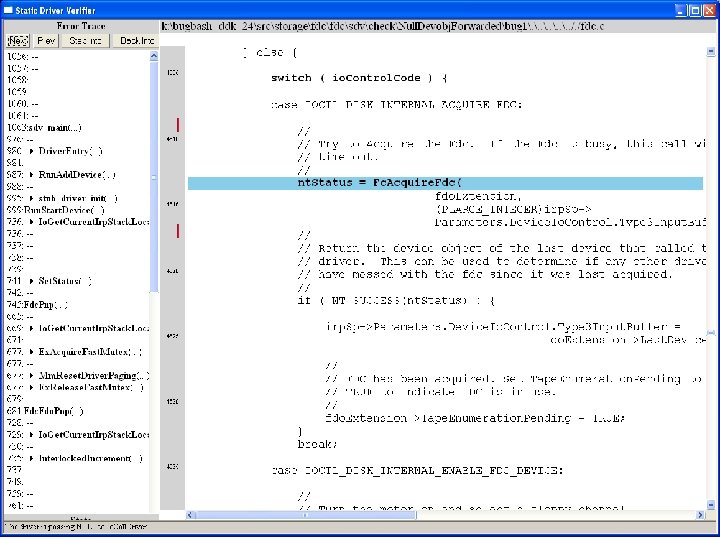Click the if ( NT_SUCCESS(ntStatus) ) line
The image size is (720, 540).
click(x=396, y=301)
